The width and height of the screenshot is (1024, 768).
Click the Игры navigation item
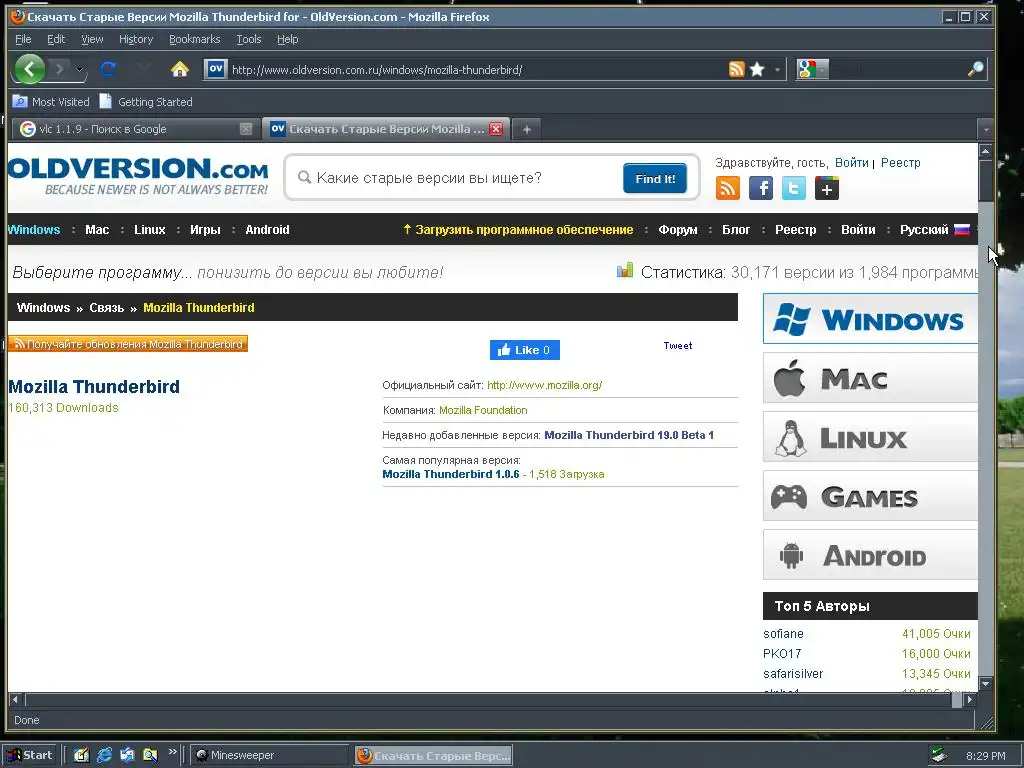(x=205, y=230)
